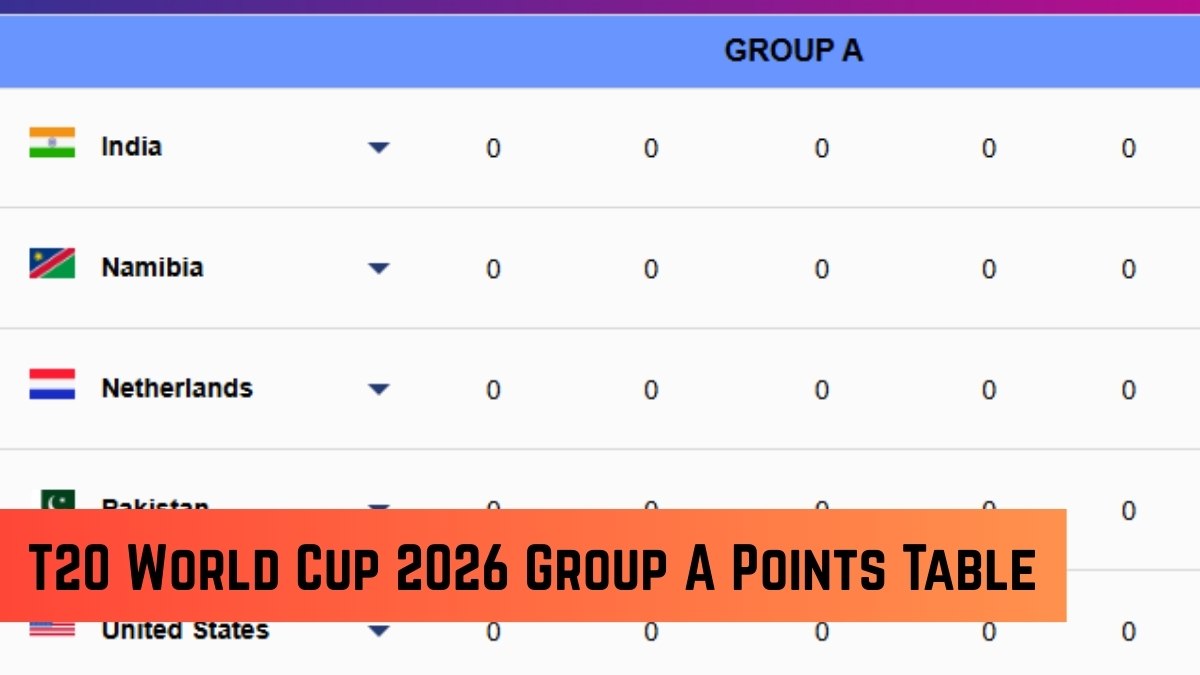
Task: Click Namibia's last visible zero value
Action: pyautogui.click(x=1128, y=270)
